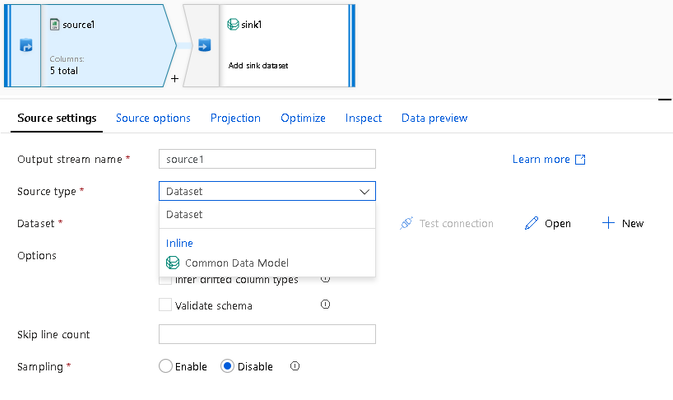This screenshot has width=673, height=400.
Task: Select the Enable sampling radio button
Action: [166, 366]
